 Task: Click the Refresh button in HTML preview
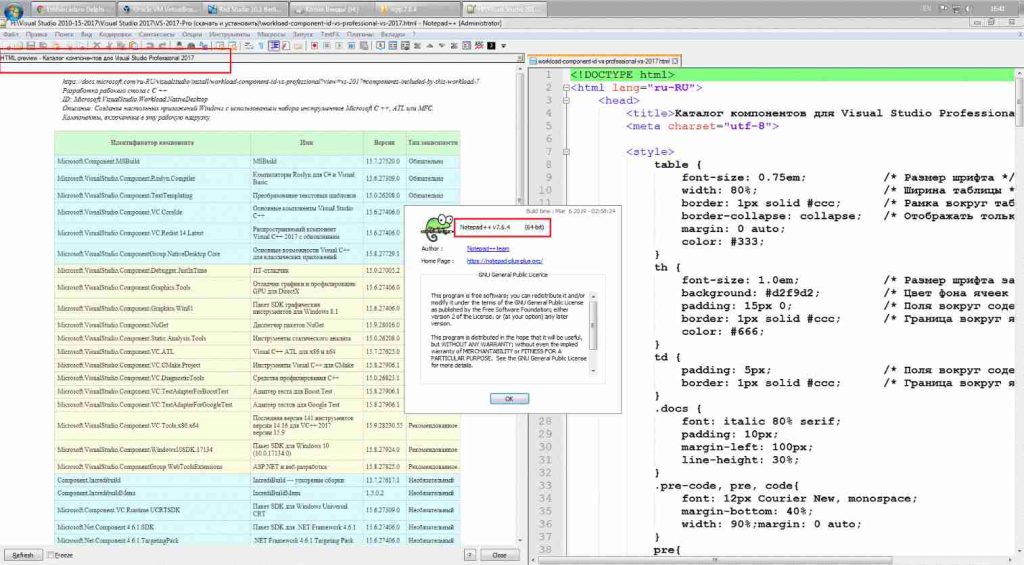22,555
